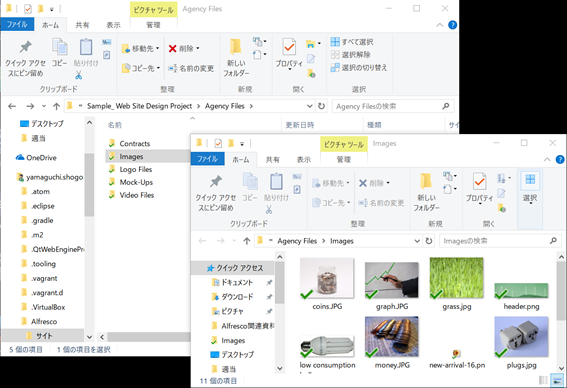Select Downloads (ダウンロード) in Images nav pane

[237, 297]
